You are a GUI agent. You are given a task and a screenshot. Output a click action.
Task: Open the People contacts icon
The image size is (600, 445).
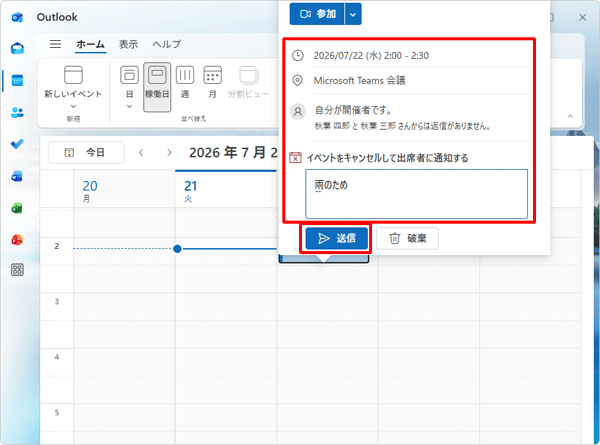(17, 112)
